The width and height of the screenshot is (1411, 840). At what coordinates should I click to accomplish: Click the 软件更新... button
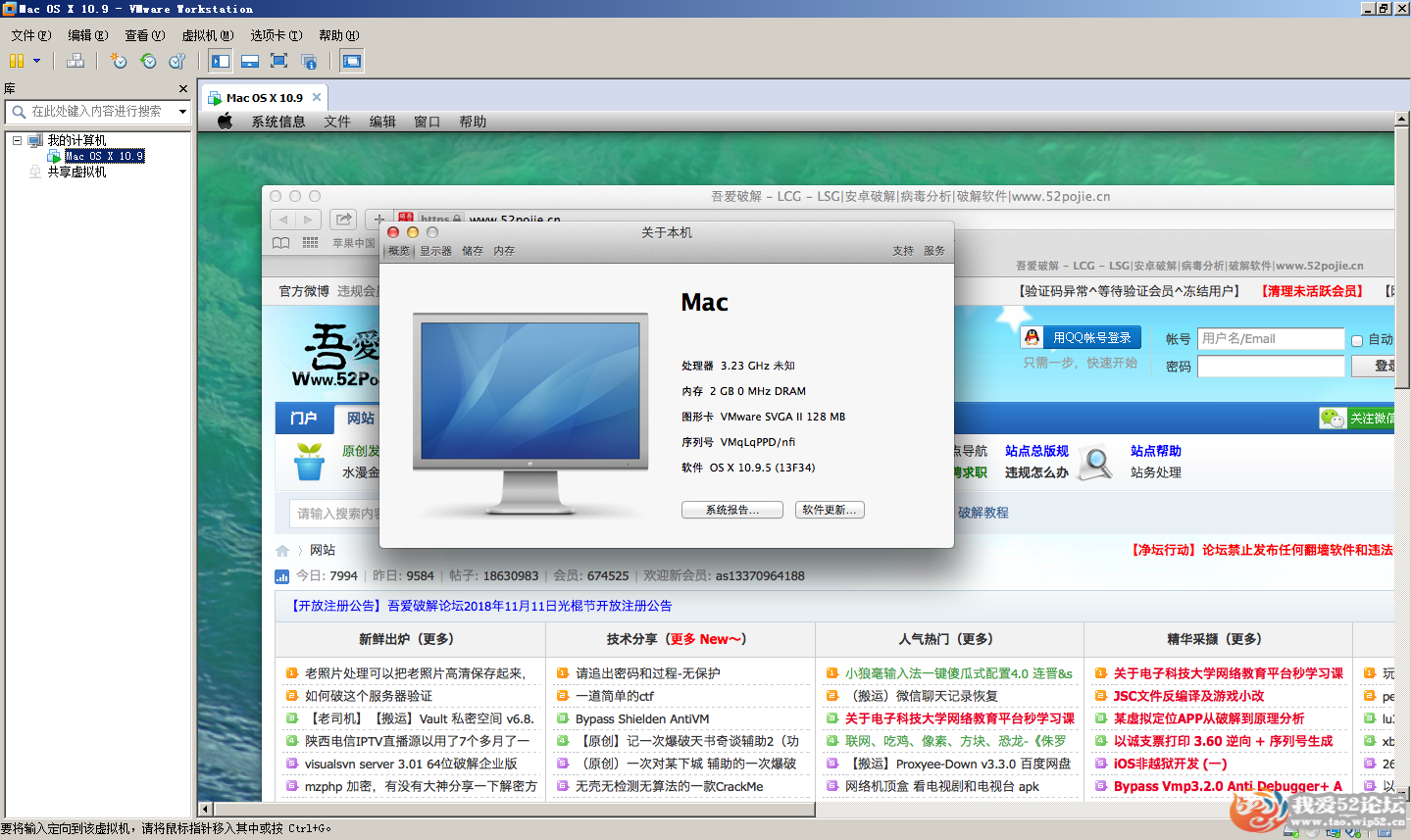pos(830,510)
